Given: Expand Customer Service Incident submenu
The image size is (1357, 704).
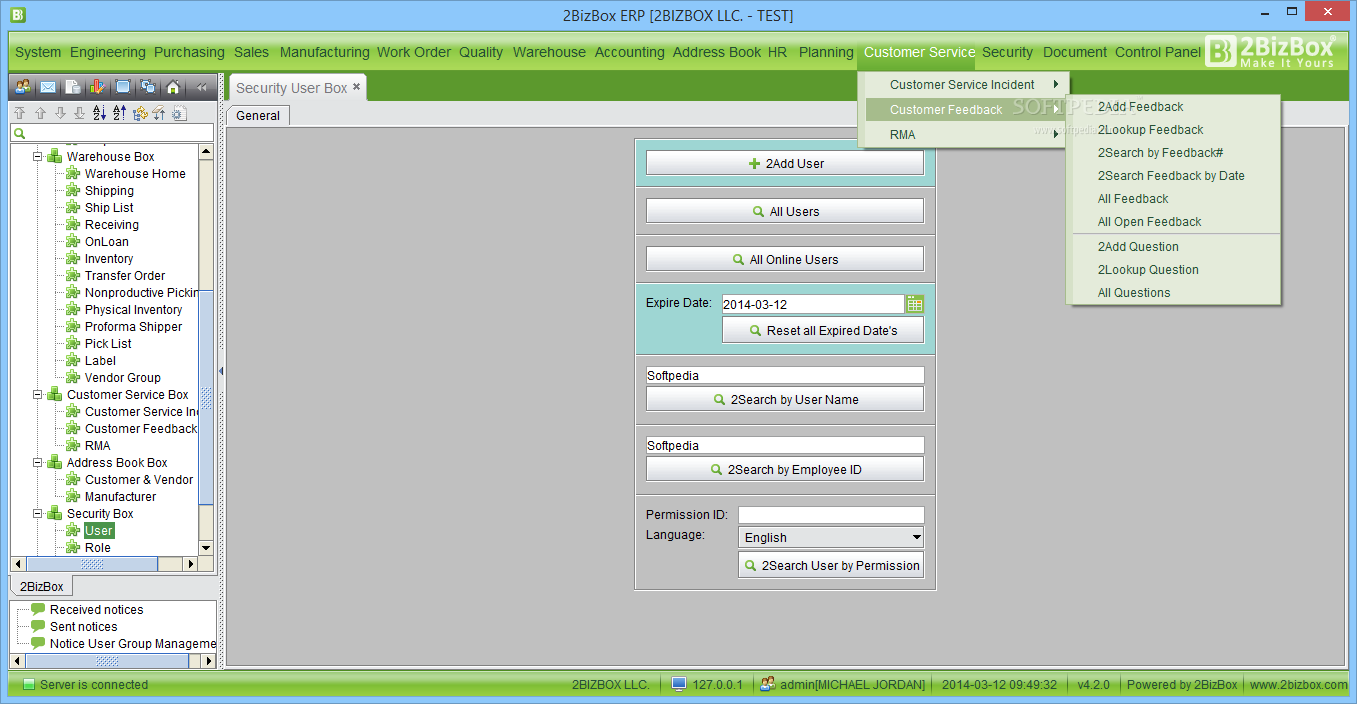Looking at the screenshot, I should tap(964, 85).
